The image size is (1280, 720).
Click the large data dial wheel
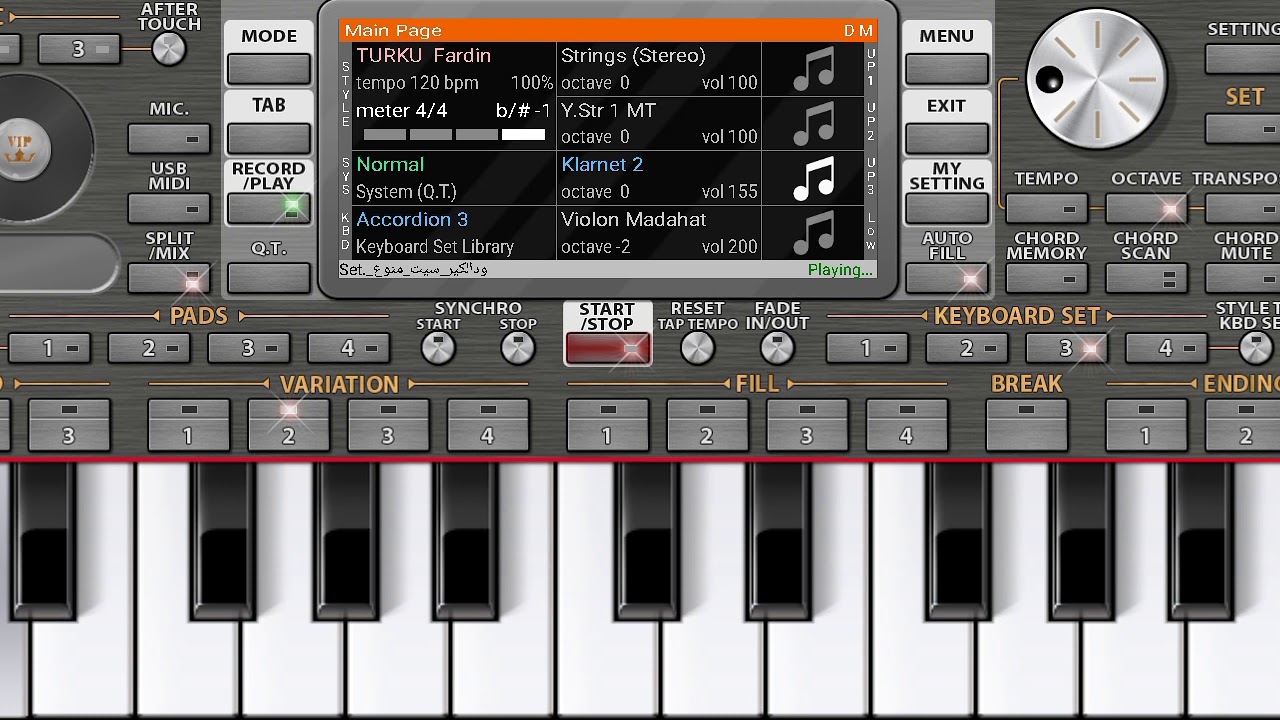(1096, 77)
